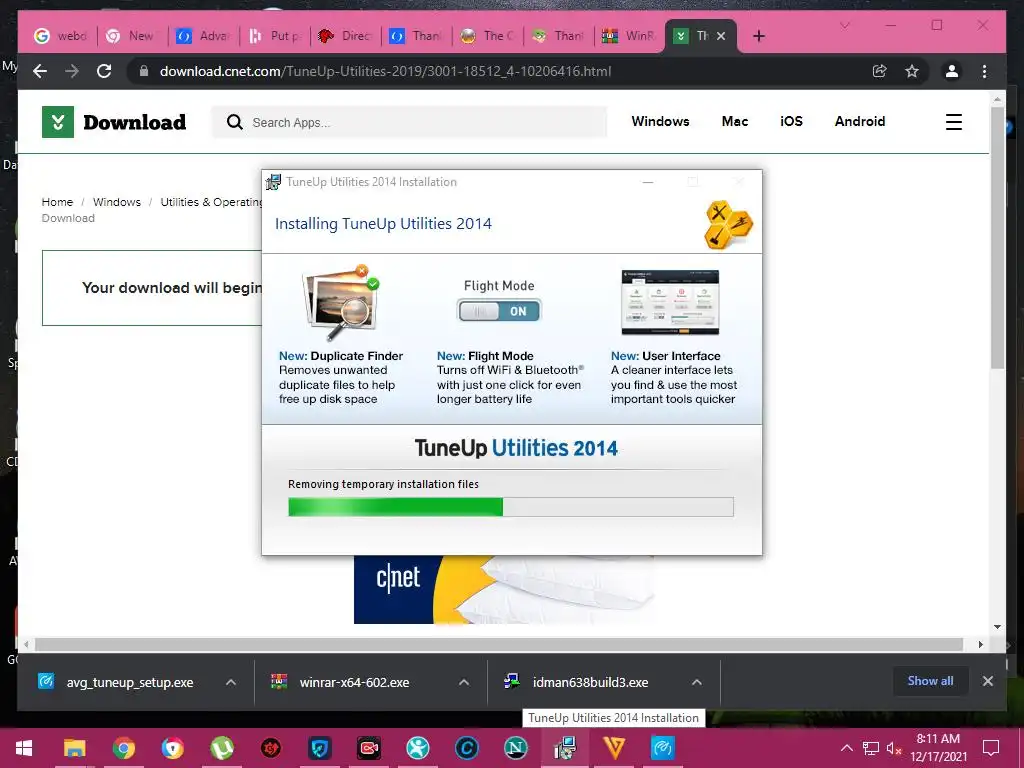Switch to the Direc tab

[345, 36]
